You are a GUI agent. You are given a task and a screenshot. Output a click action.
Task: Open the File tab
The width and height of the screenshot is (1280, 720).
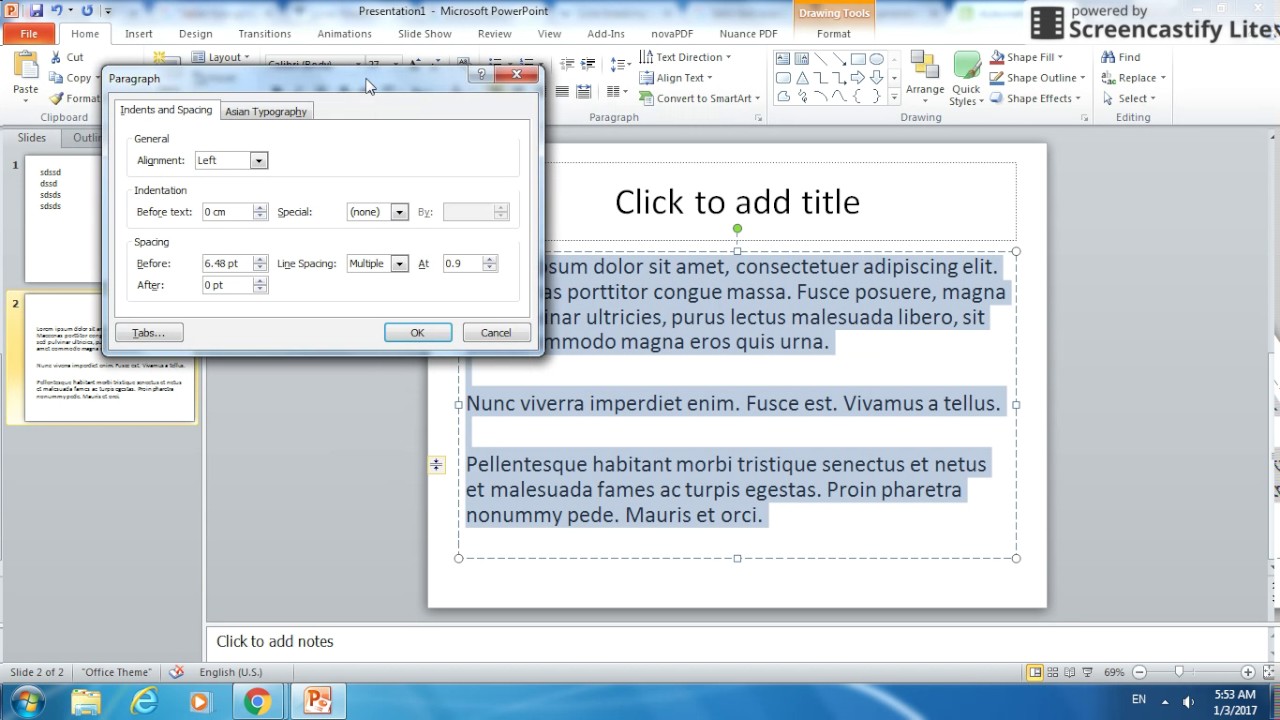(29, 34)
